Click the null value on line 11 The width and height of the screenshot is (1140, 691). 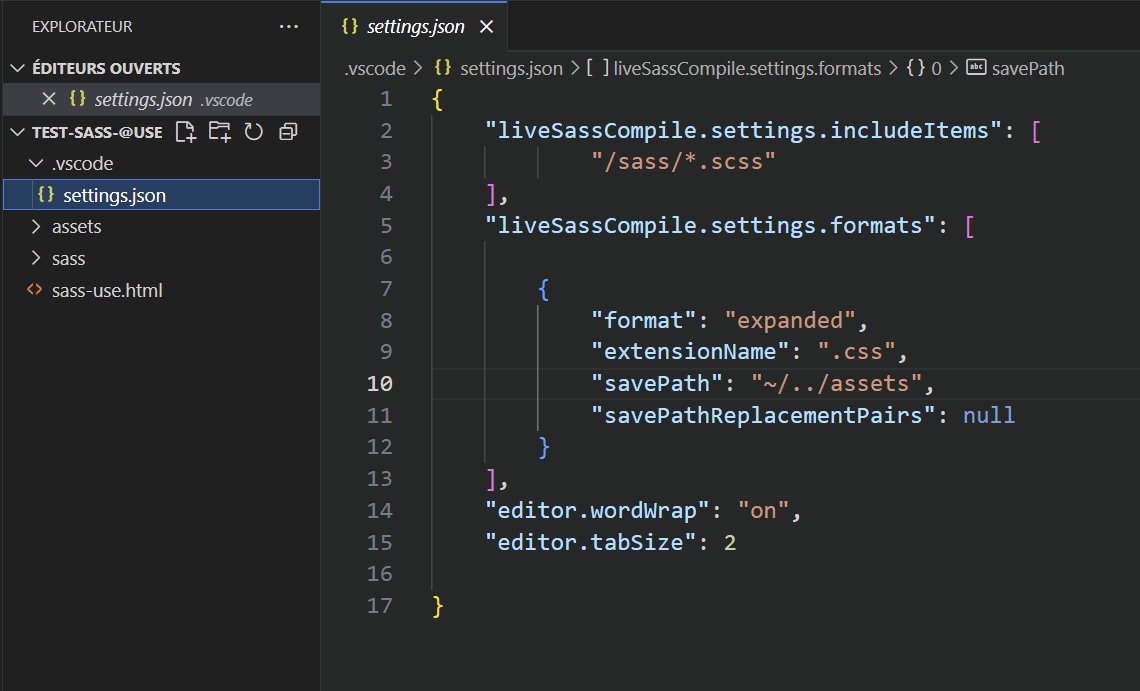(x=989, y=415)
